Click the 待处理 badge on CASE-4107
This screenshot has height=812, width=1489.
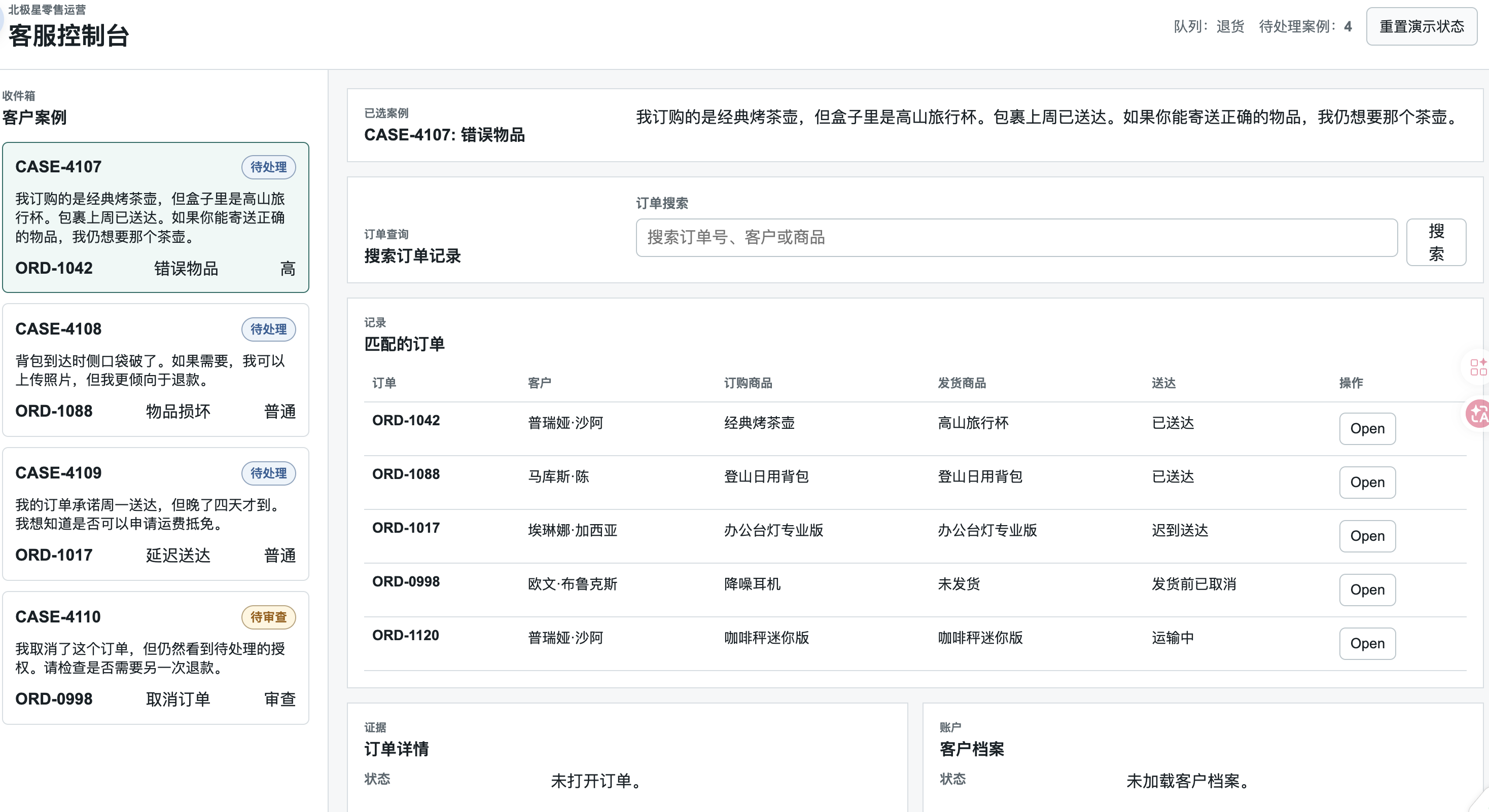point(268,167)
